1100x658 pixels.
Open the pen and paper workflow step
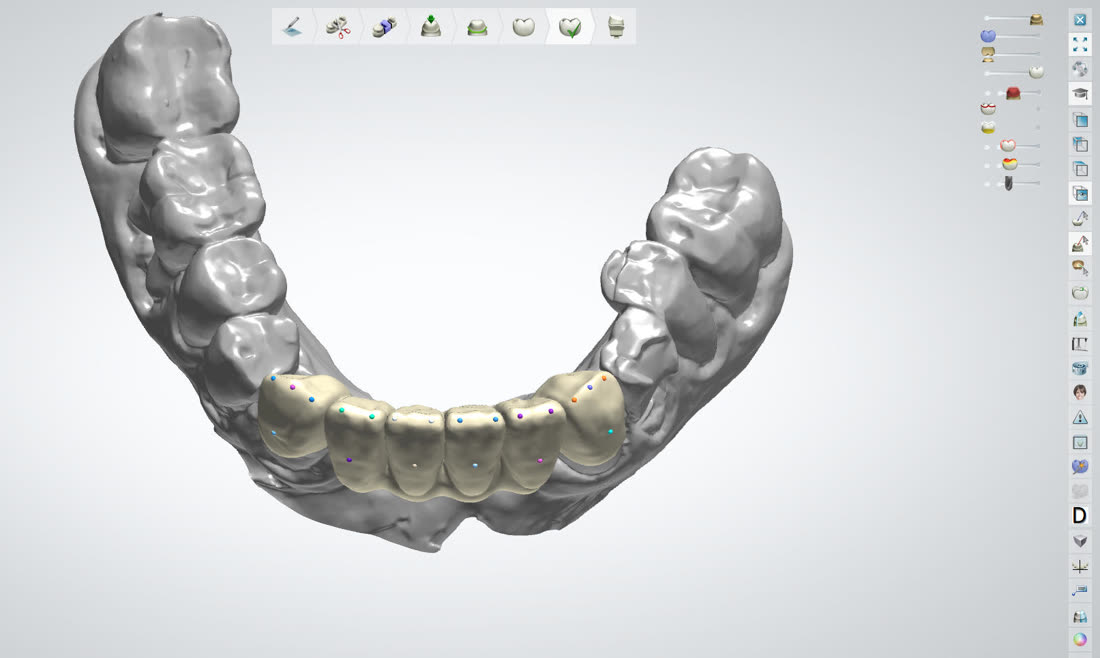coord(293,27)
